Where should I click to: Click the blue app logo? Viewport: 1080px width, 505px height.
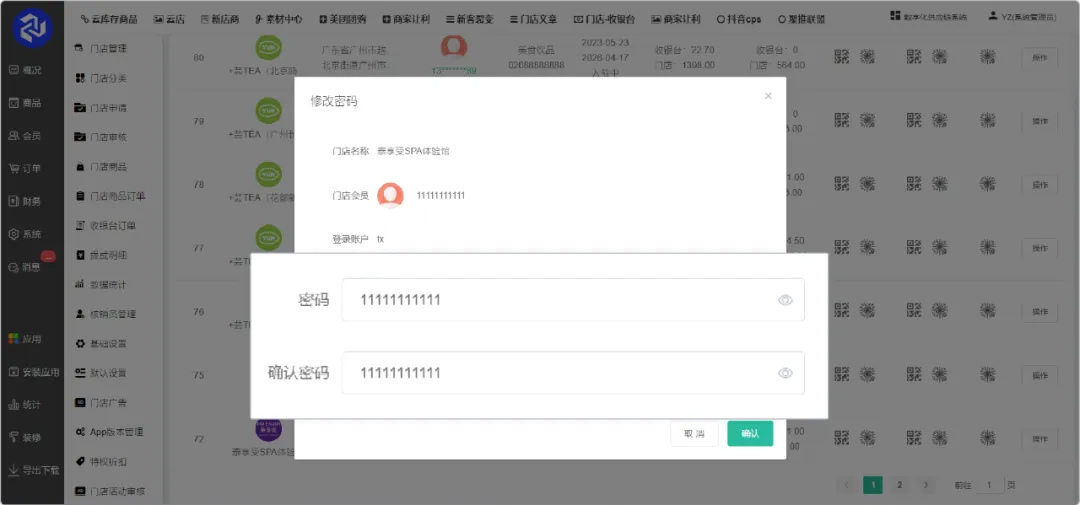click(x=32, y=28)
